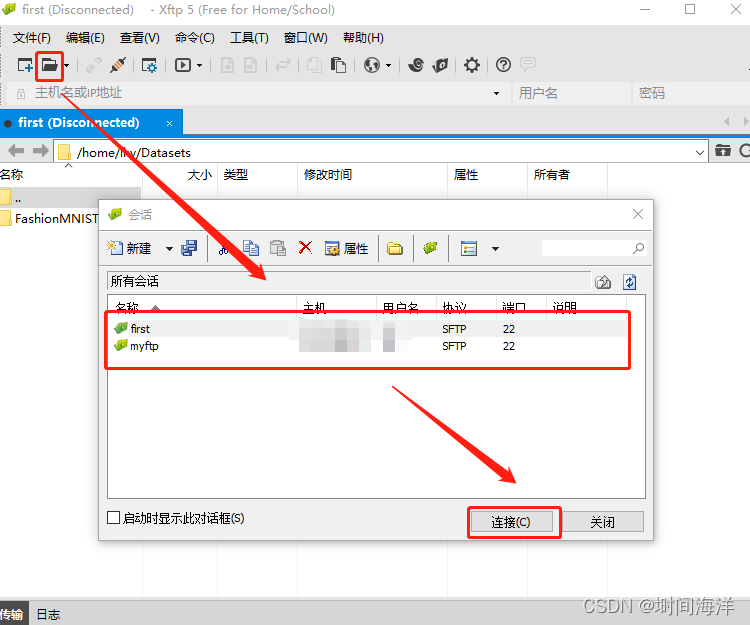Click the back navigation arrow
750x625 pixels.
[x=16, y=151]
